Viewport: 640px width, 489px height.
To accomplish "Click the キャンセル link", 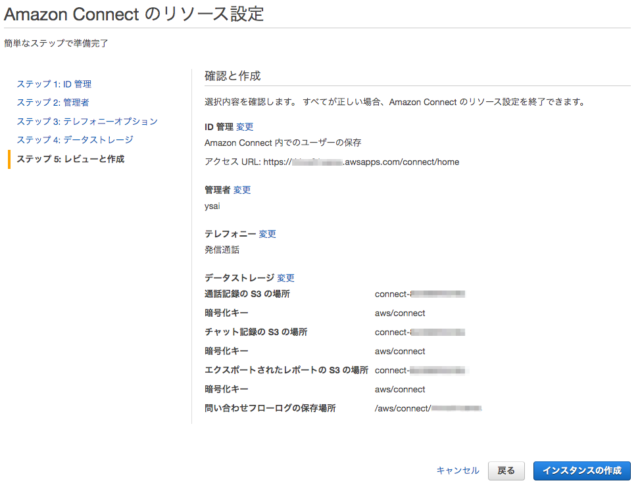I will (458, 470).
